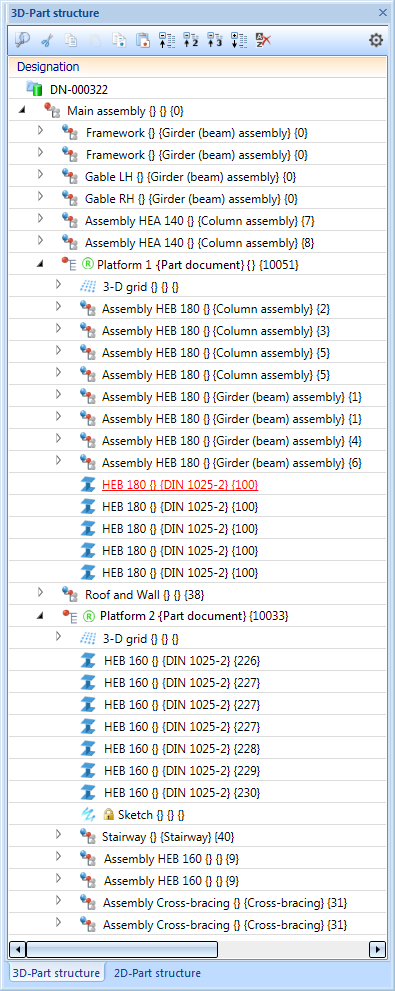395x991 pixels.
Task: Select HEB 160 {229} row
Action: [x=198, y=770]
